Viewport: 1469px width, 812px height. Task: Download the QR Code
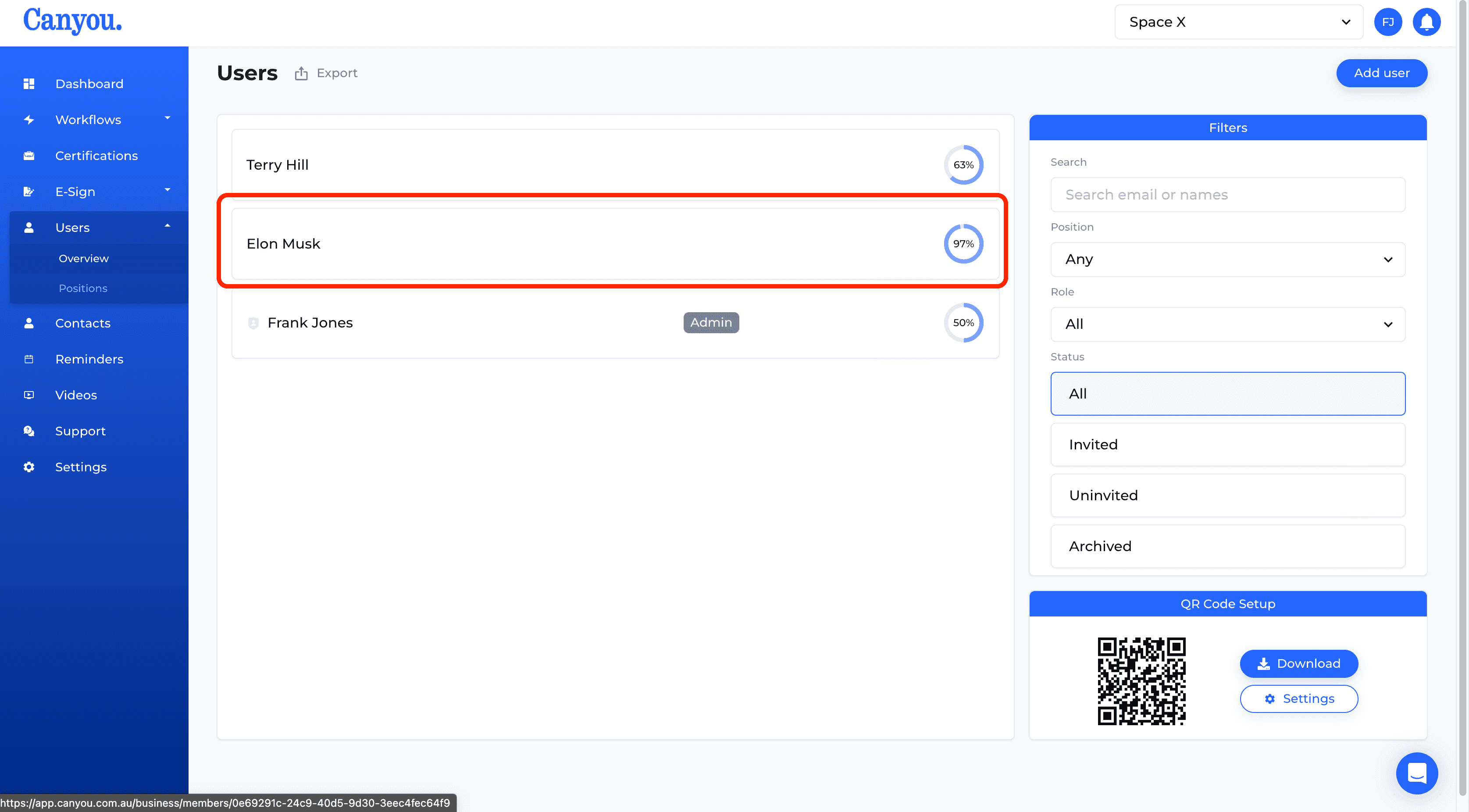pos(1298,663)
